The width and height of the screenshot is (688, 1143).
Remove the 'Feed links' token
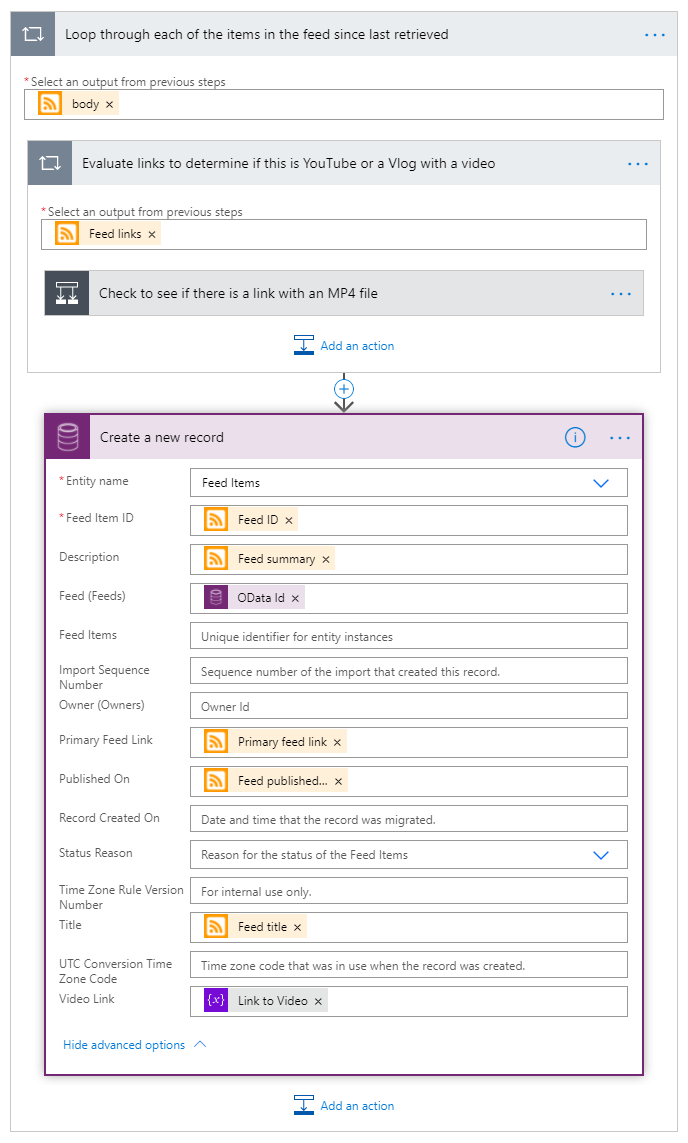coord(152,235)
